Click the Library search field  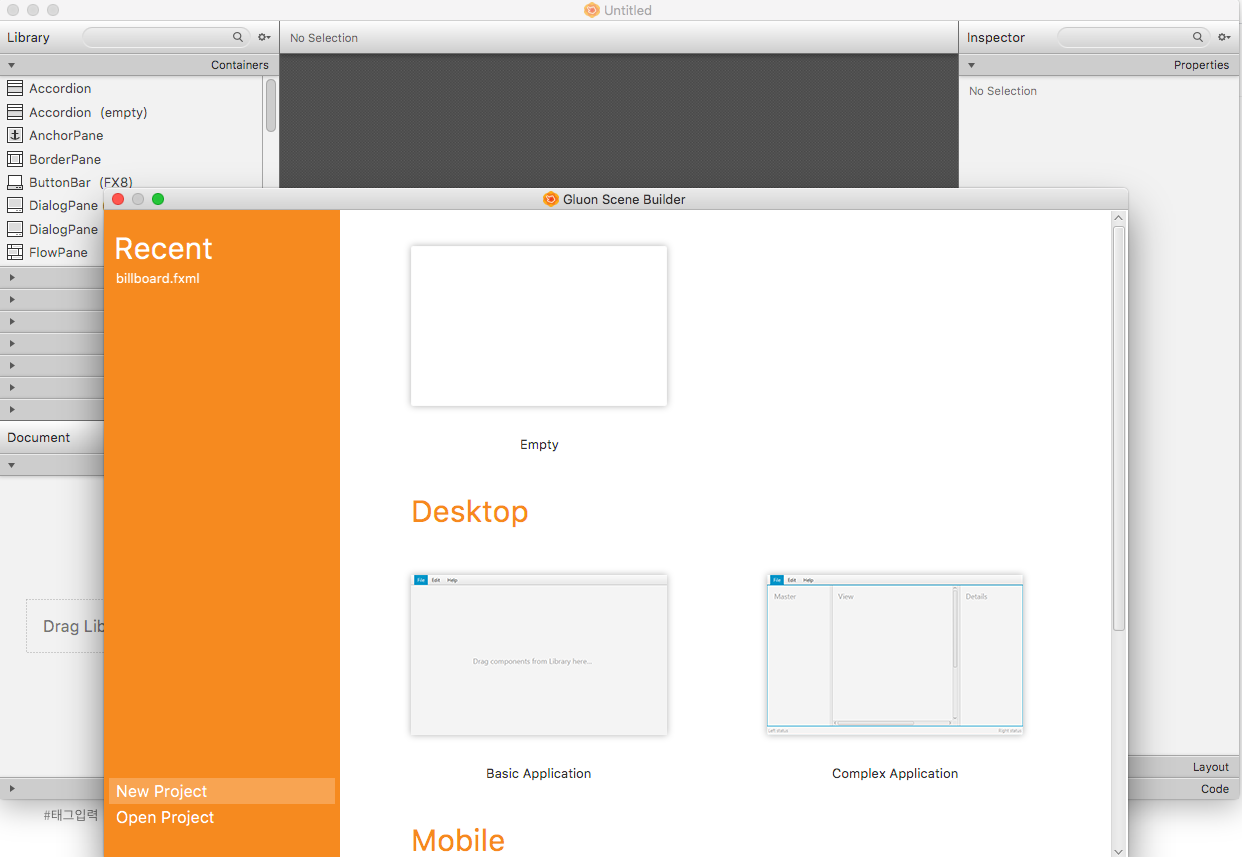[x=166, y=37]
